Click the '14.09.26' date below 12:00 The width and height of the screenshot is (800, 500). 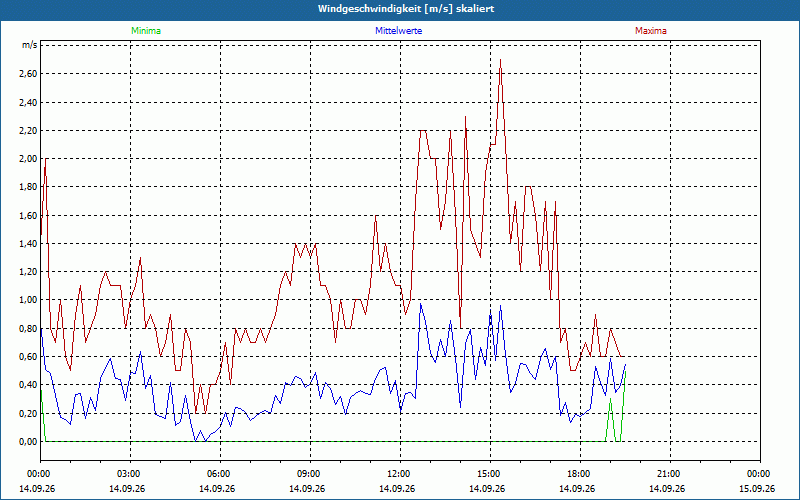(397, 488)
